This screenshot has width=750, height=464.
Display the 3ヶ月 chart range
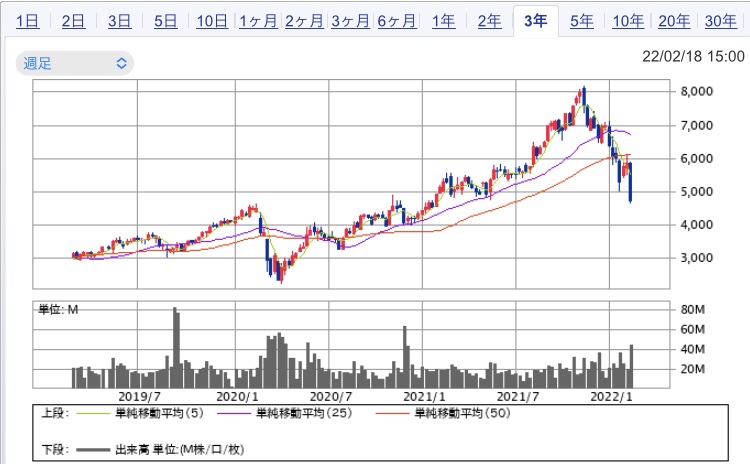(x=352, y=21)
